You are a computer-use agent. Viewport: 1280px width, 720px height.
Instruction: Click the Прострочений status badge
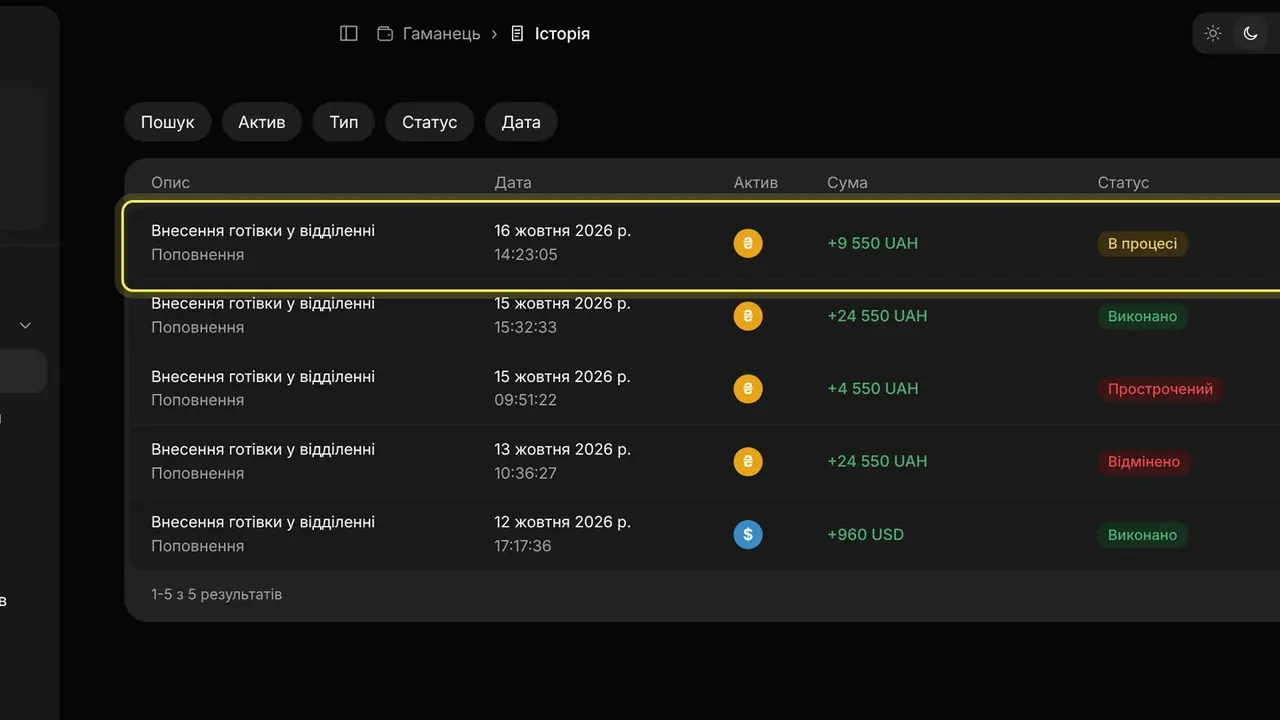click(1161, 389)
